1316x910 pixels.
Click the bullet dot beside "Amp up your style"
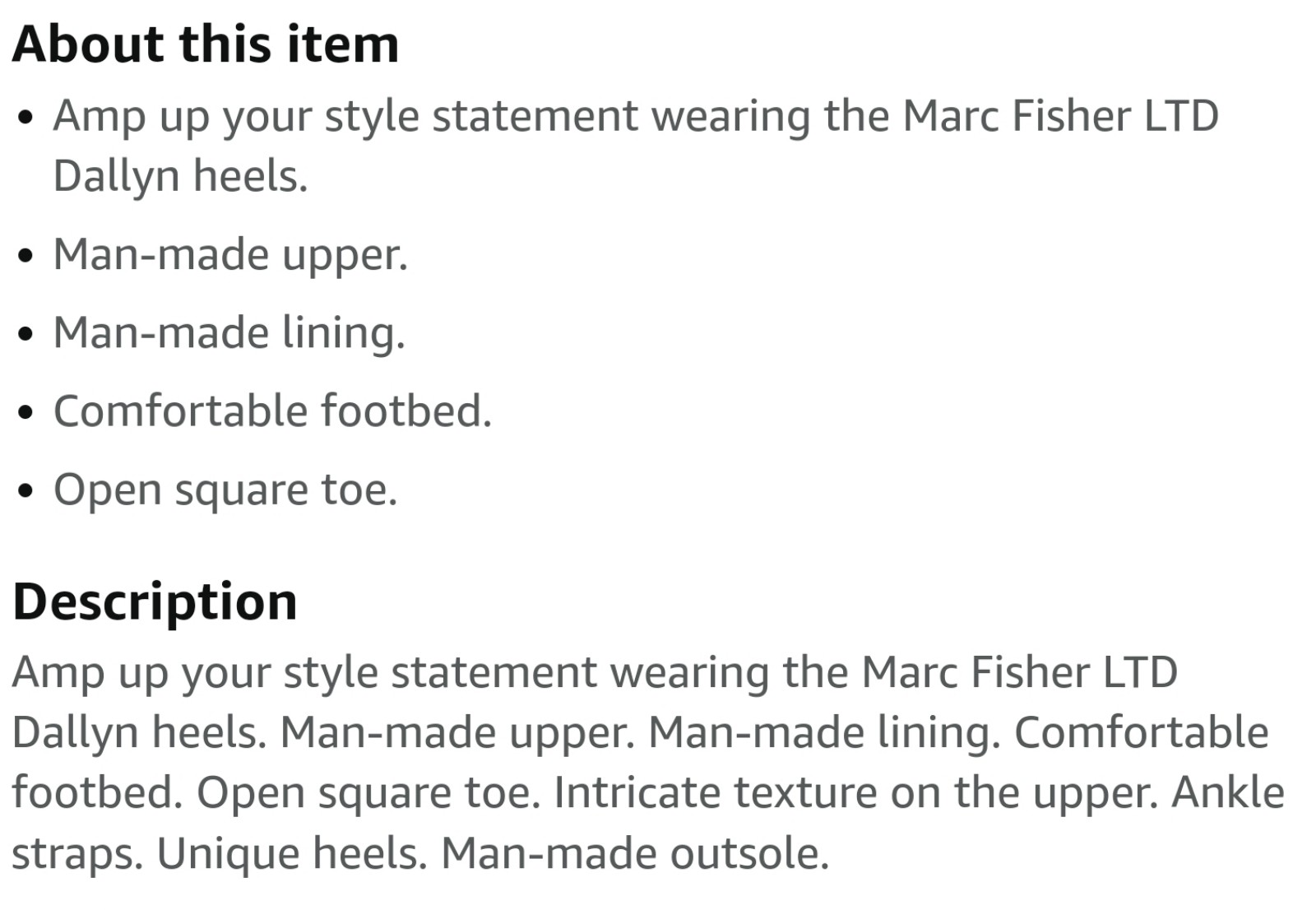[25, 118]
